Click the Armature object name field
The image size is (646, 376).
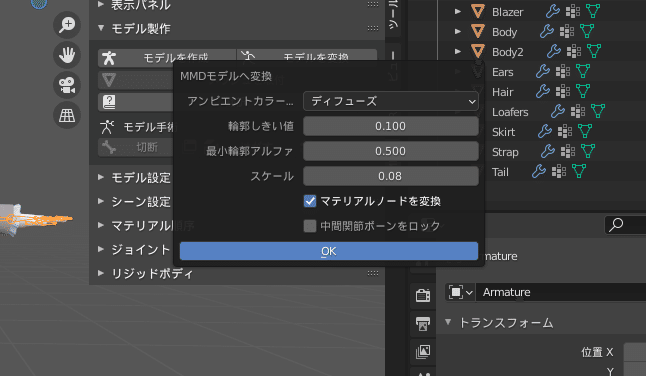click(x=561, y=292)
